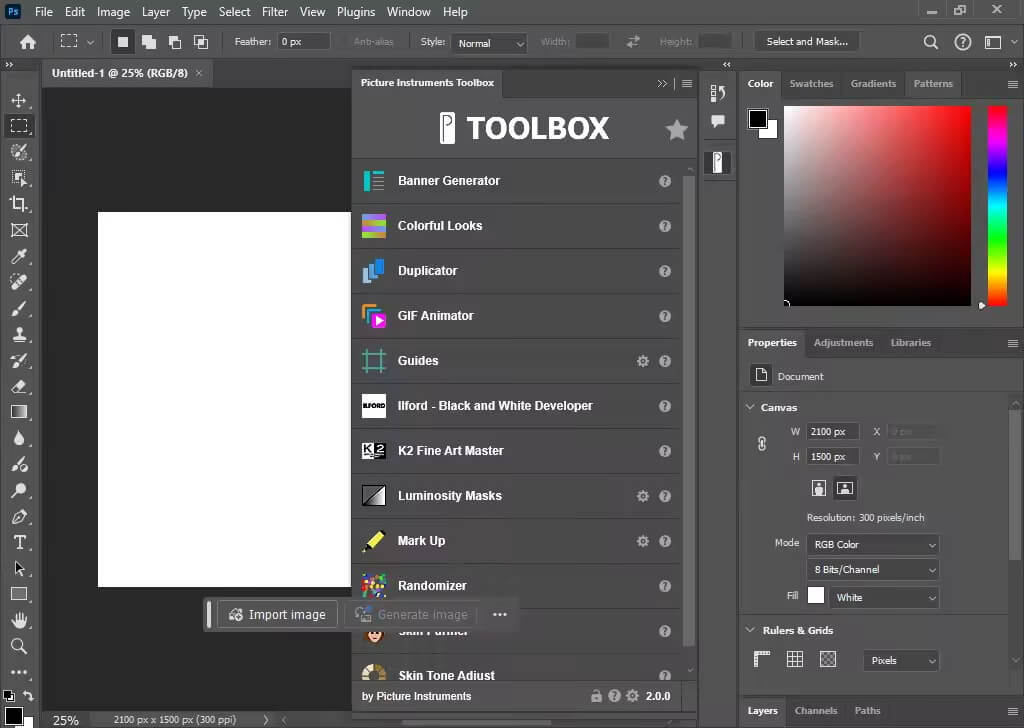Collapse the Canvas section

point(750,407)
